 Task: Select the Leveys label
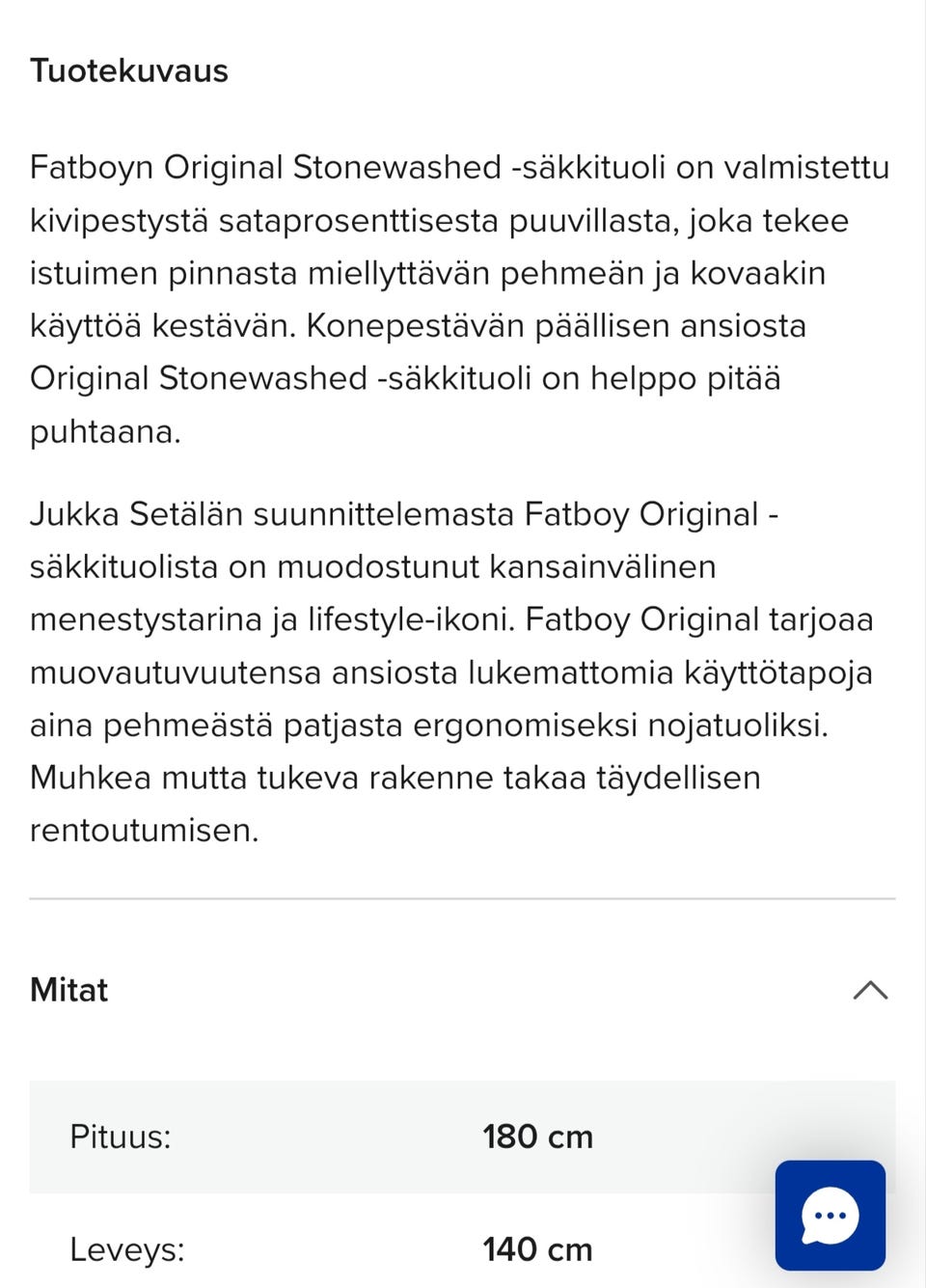tap(124, 1248)
